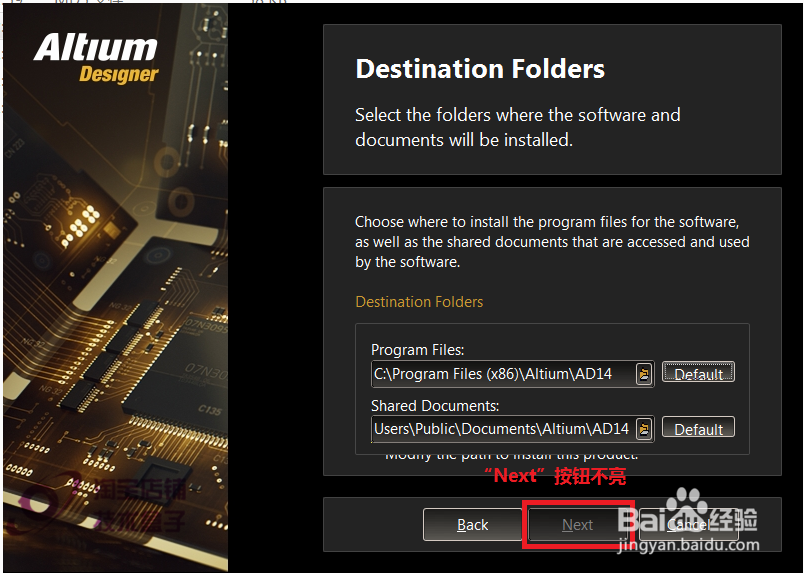804x573 pixels.
Task: Click the jingyan.baidu.com watermark link
Action: coord(689,544)
